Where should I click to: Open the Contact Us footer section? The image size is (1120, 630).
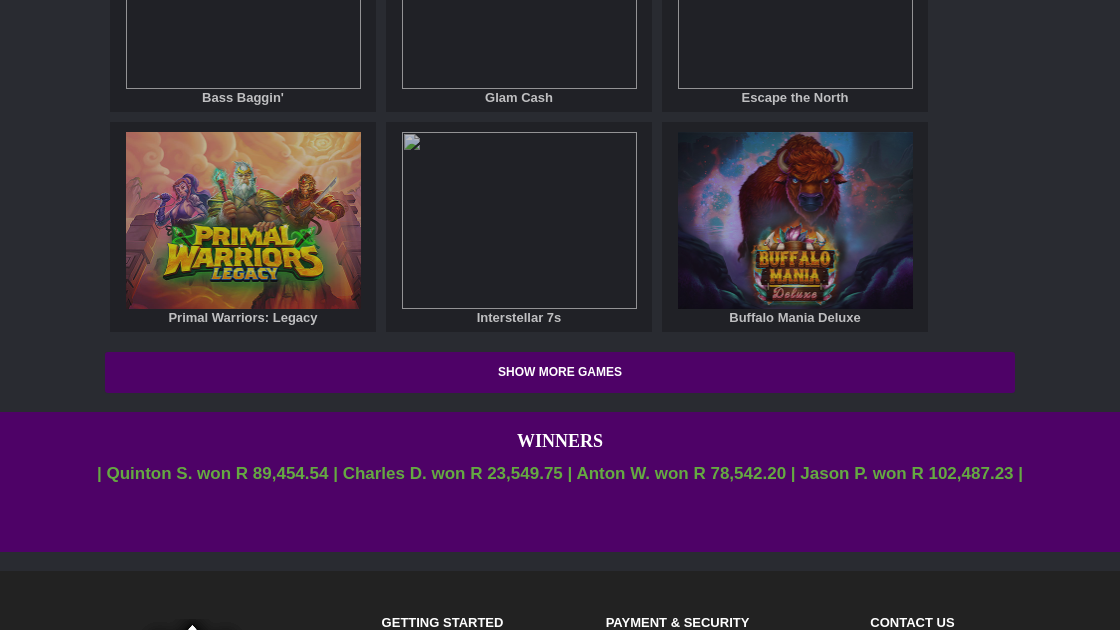pos(912,622)
